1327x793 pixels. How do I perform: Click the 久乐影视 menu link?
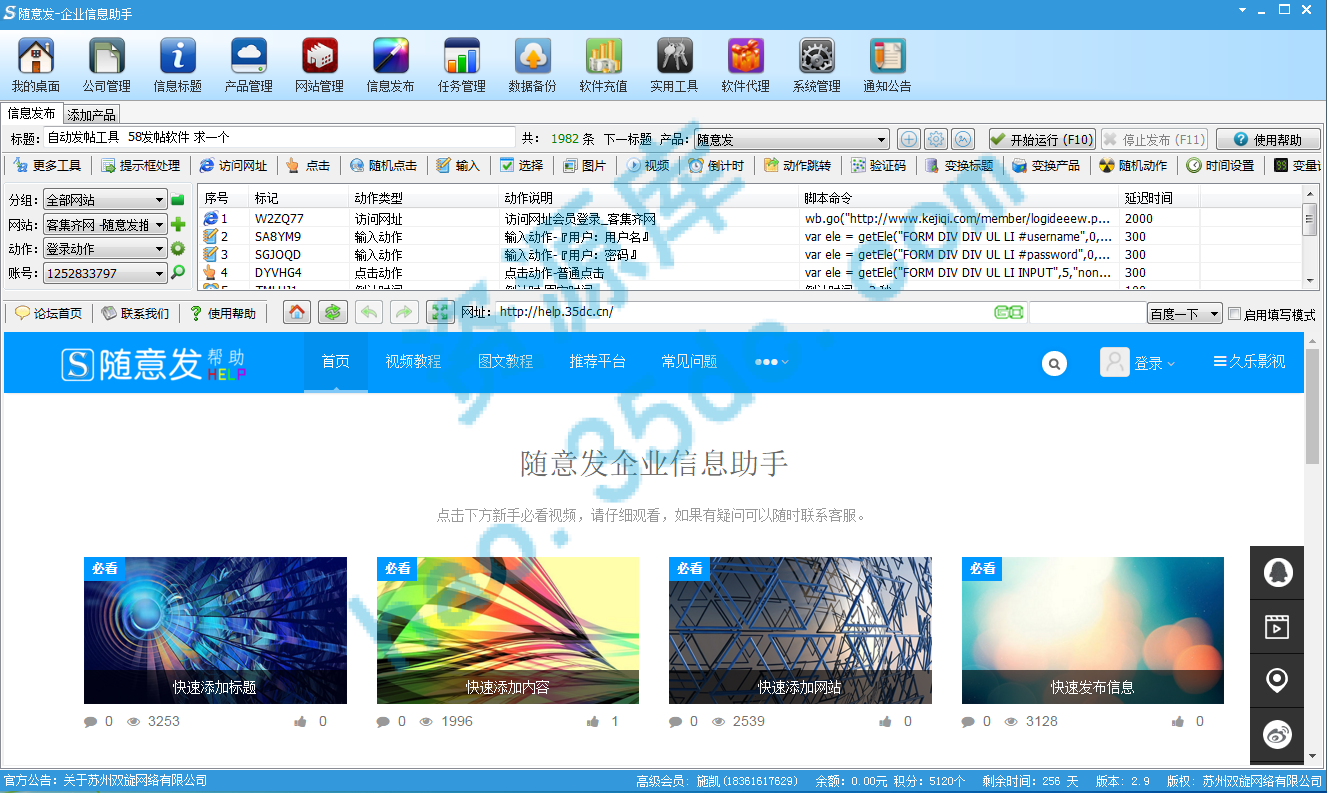1249,361
